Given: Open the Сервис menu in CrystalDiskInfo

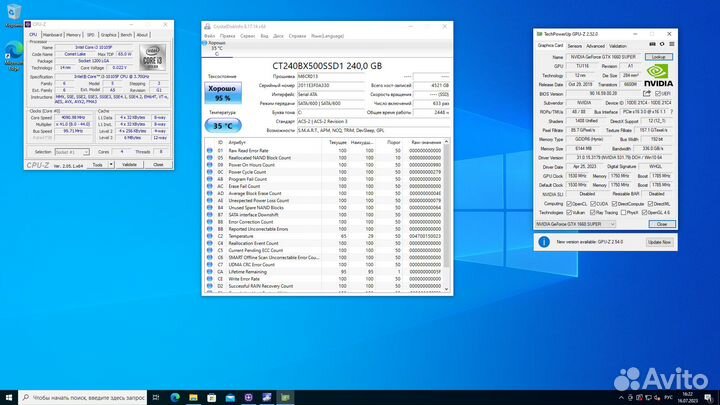Looking at the screenshot, I should [x=248, y=36].
